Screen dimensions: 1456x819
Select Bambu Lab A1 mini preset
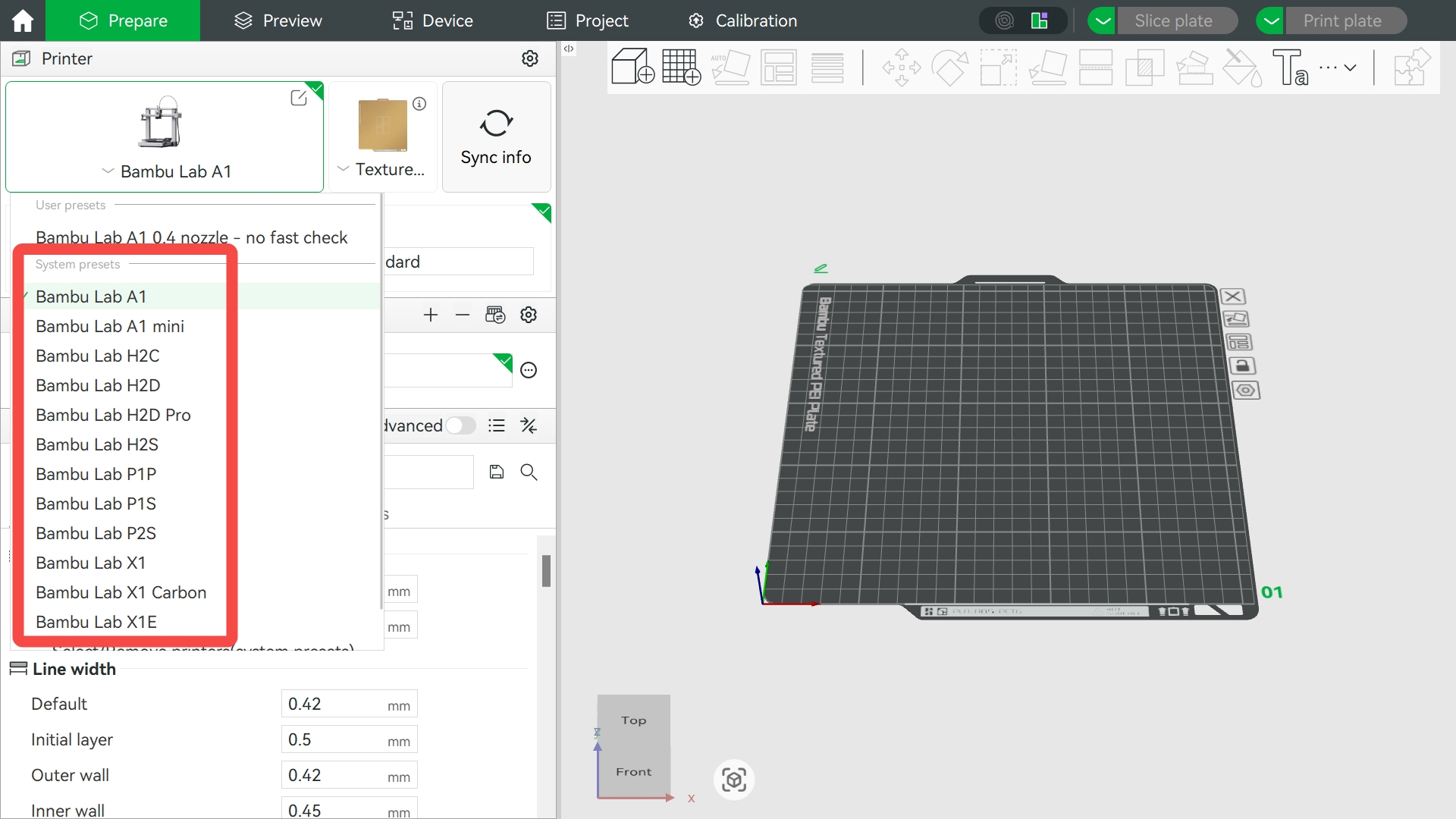click(110, 326)
